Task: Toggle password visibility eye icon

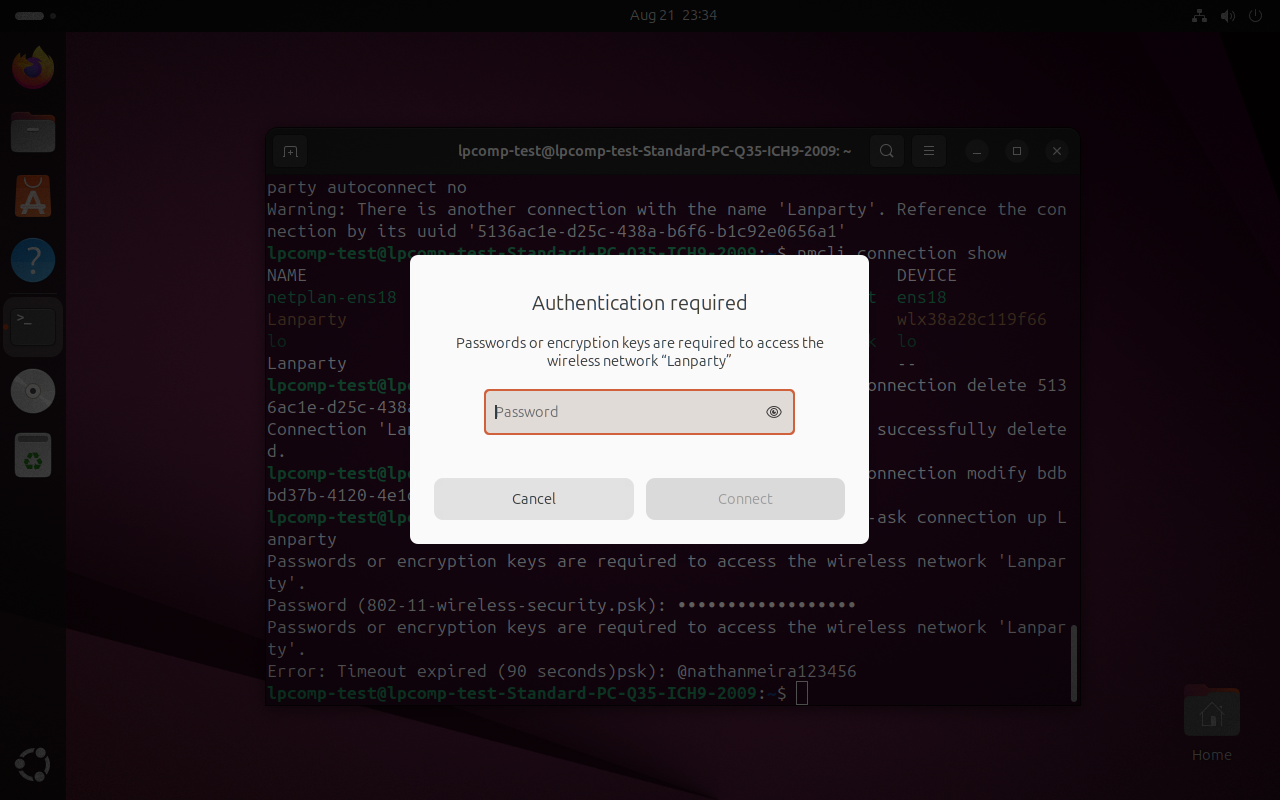Action: (773, 412)
